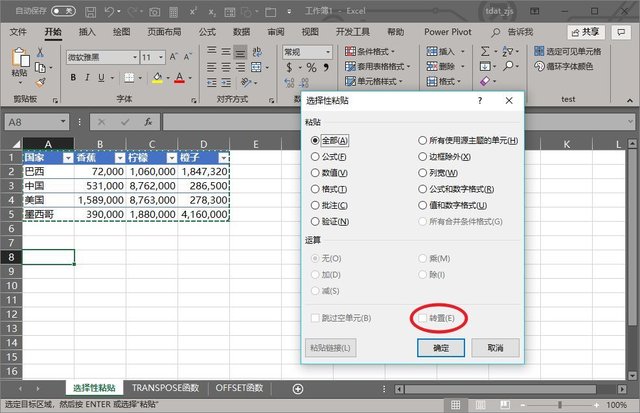Toggle Bold formatting
The image size is (640, 413).
coord(73,78)
